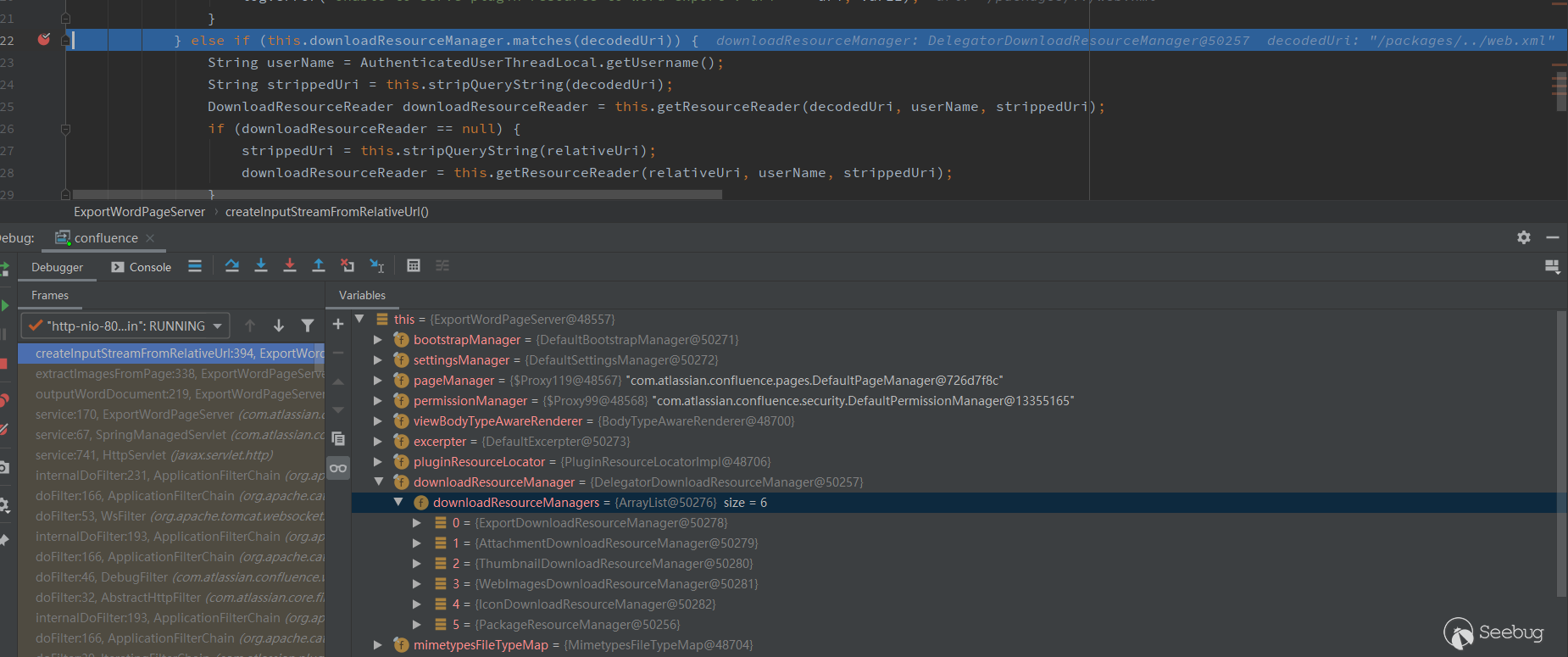
Task: Click the fold marker on line 22
Action: tap(65, 40)
